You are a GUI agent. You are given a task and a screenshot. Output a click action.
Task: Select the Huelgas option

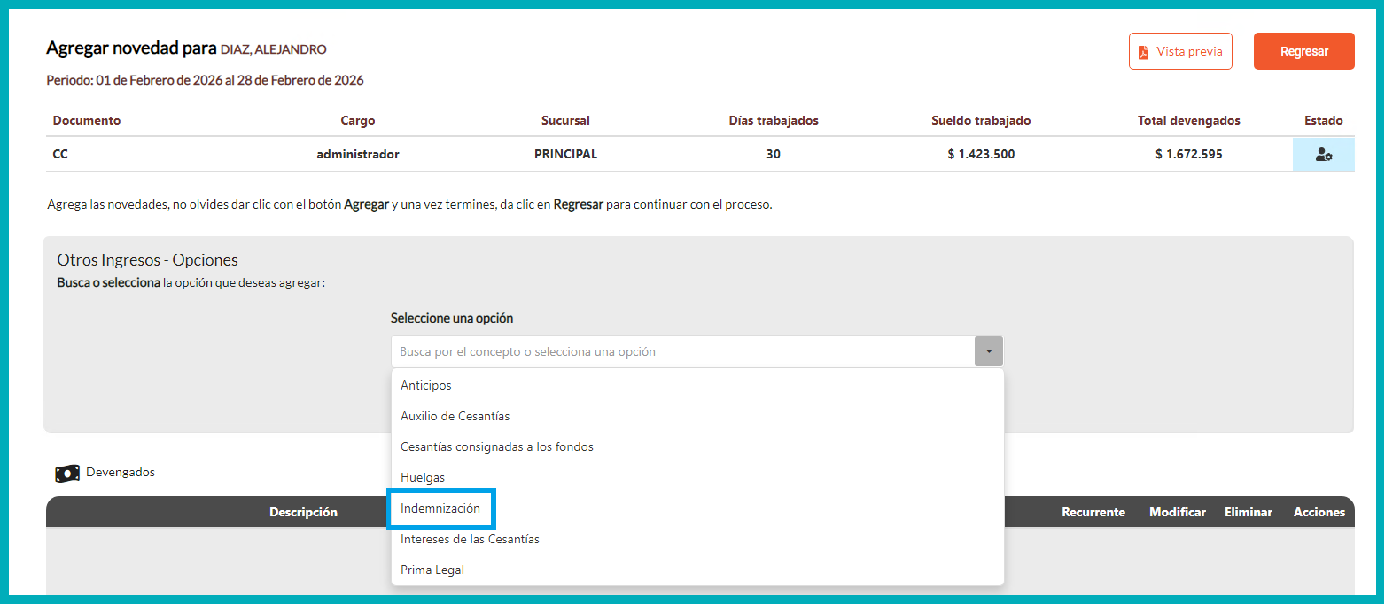[x=422, y=478]
